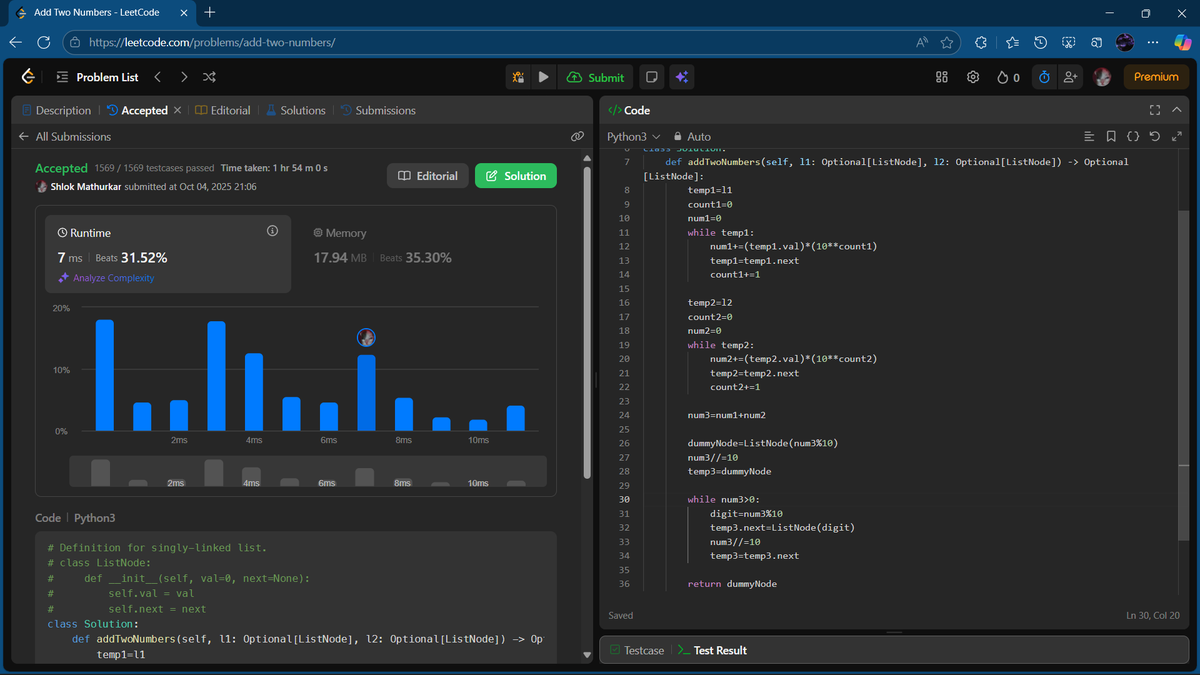Open the favorites list icon

pyautogui.click(x=1012, y=42)
